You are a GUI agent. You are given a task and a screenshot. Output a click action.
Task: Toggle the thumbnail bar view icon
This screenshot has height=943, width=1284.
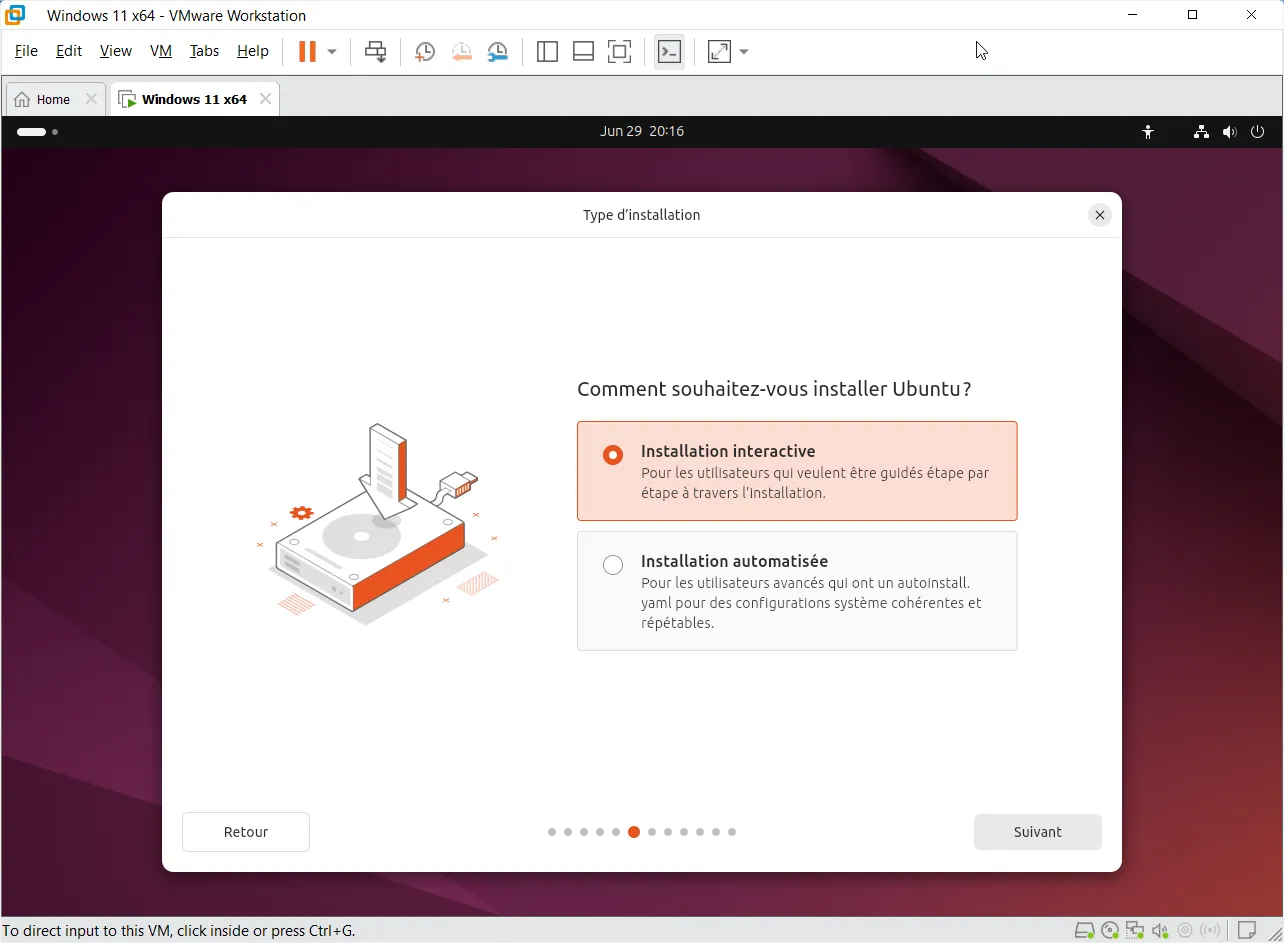583,52
